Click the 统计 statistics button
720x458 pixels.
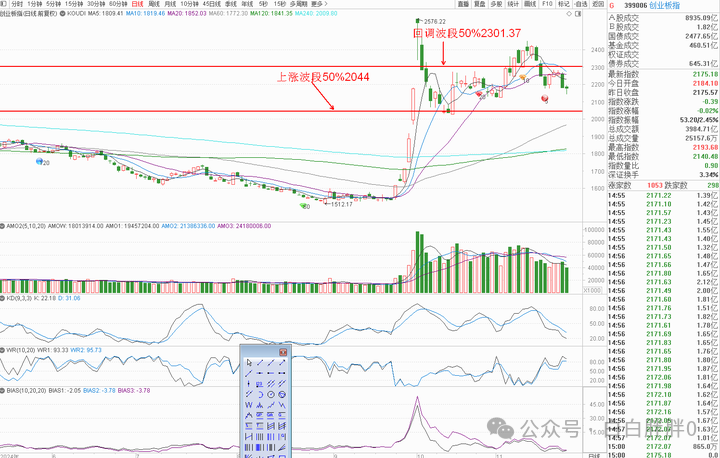pos(513,4)
